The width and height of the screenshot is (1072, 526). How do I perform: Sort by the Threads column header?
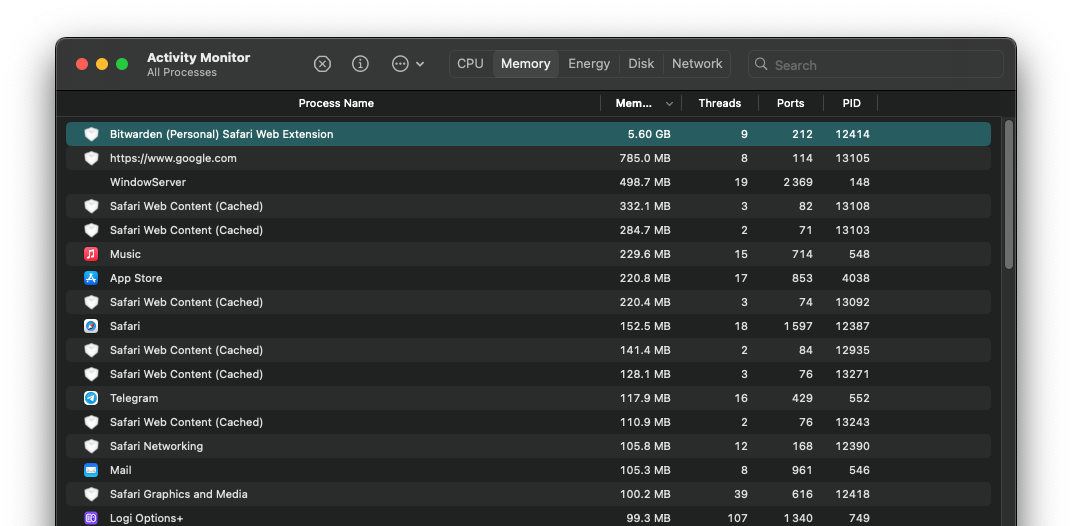719,103
